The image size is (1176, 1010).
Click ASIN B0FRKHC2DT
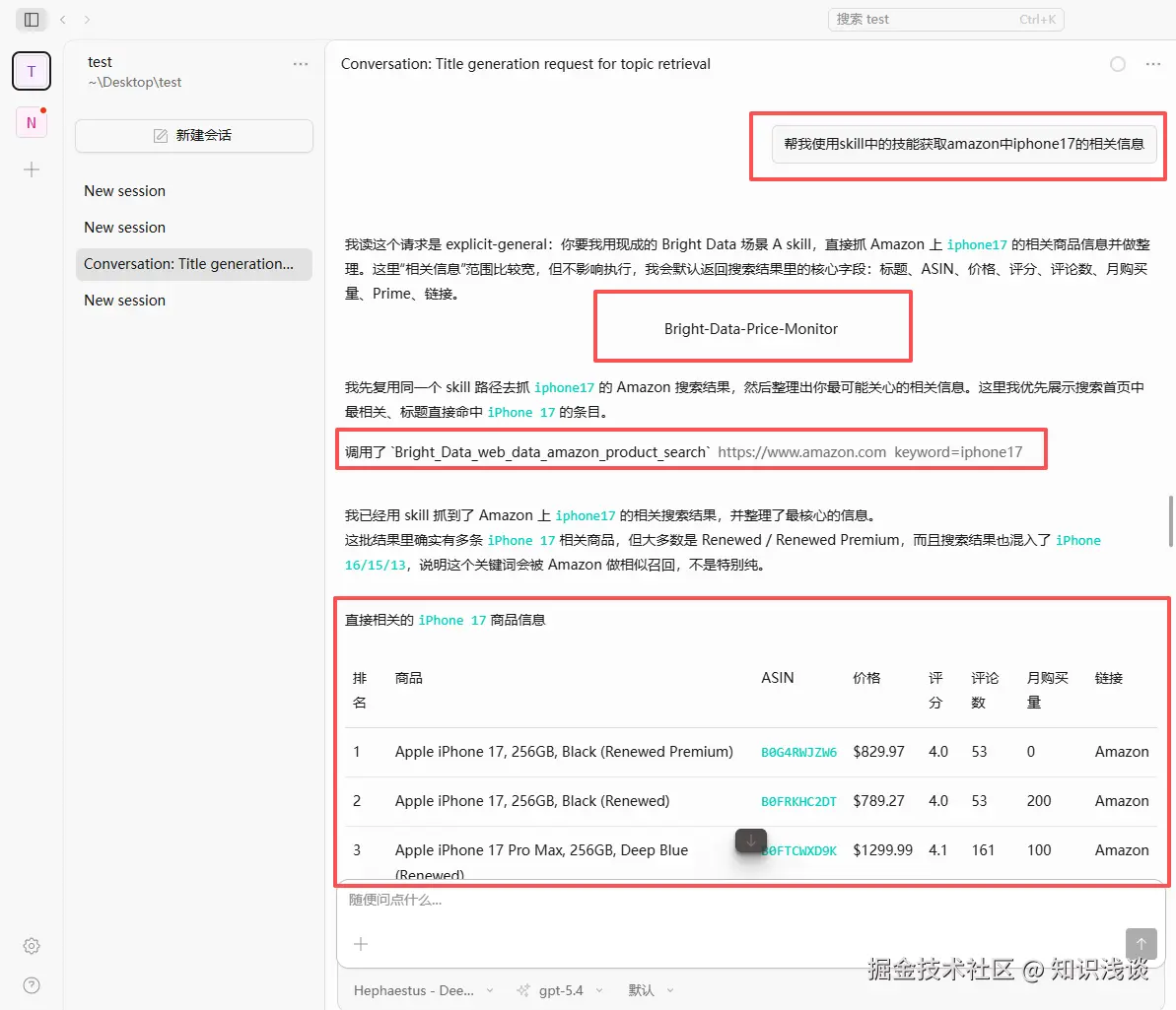pyautogui.click(x=798, y=801)
